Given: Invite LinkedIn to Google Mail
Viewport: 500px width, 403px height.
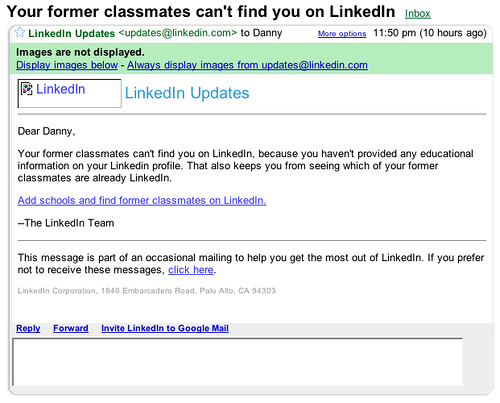Looking at the screenshot, I should 165,328.
